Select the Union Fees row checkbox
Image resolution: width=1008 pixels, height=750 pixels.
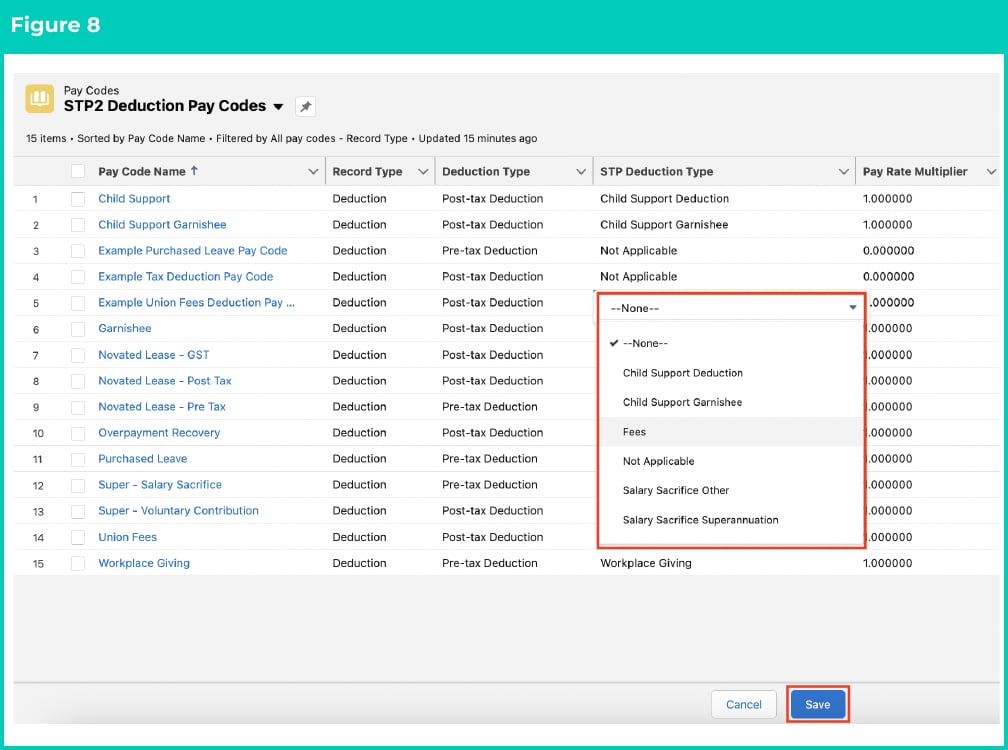(x=78, y=537)
